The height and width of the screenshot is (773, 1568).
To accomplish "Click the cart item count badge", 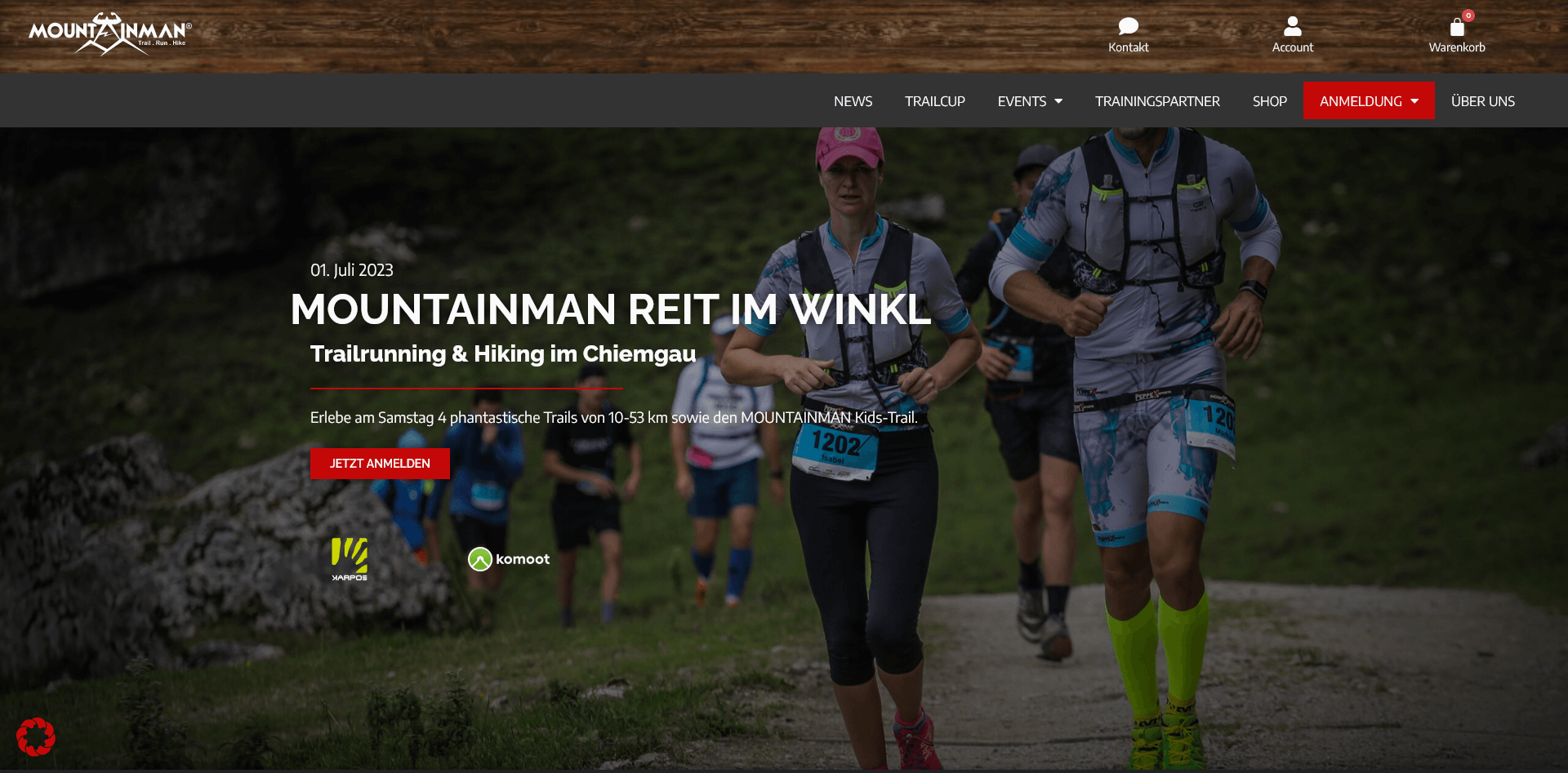I will click(1468, 16).
